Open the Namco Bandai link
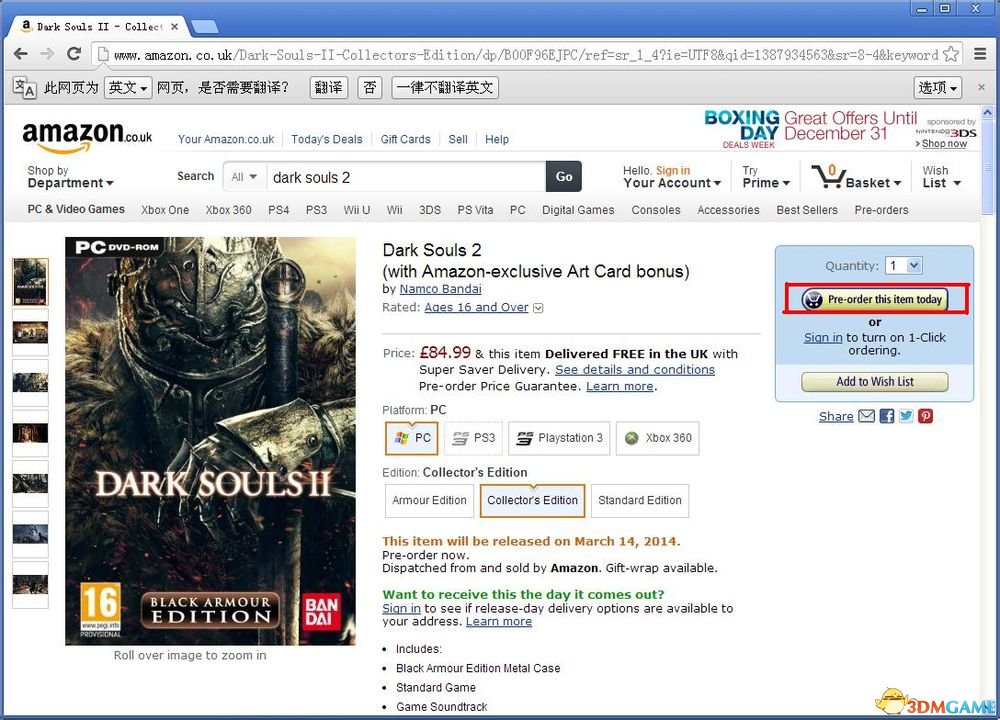Screen dimensions: 1000x720 click(x=440, y=289)
